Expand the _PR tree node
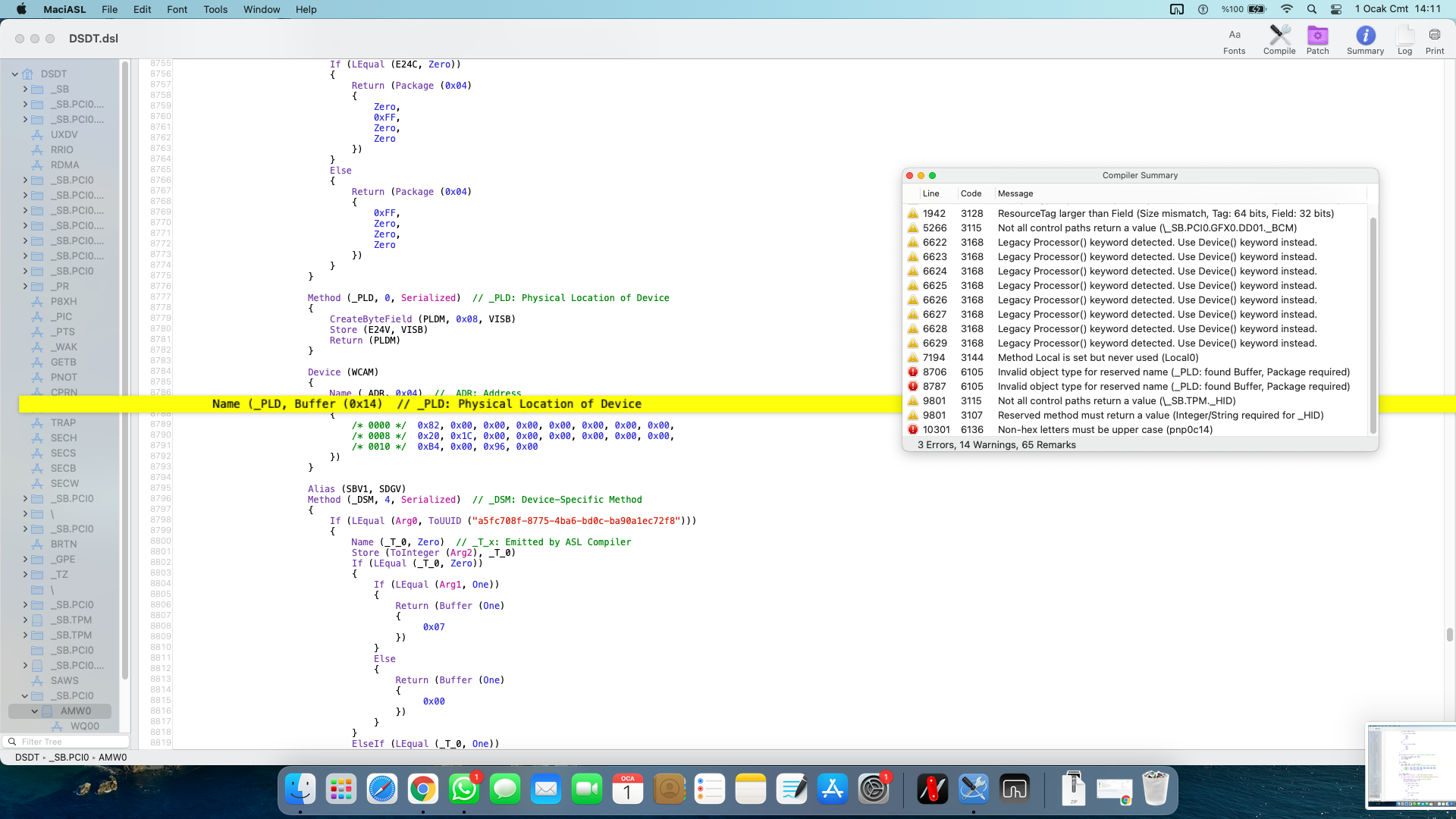The width and height of the screenshot is (1456, 819). 25,286
